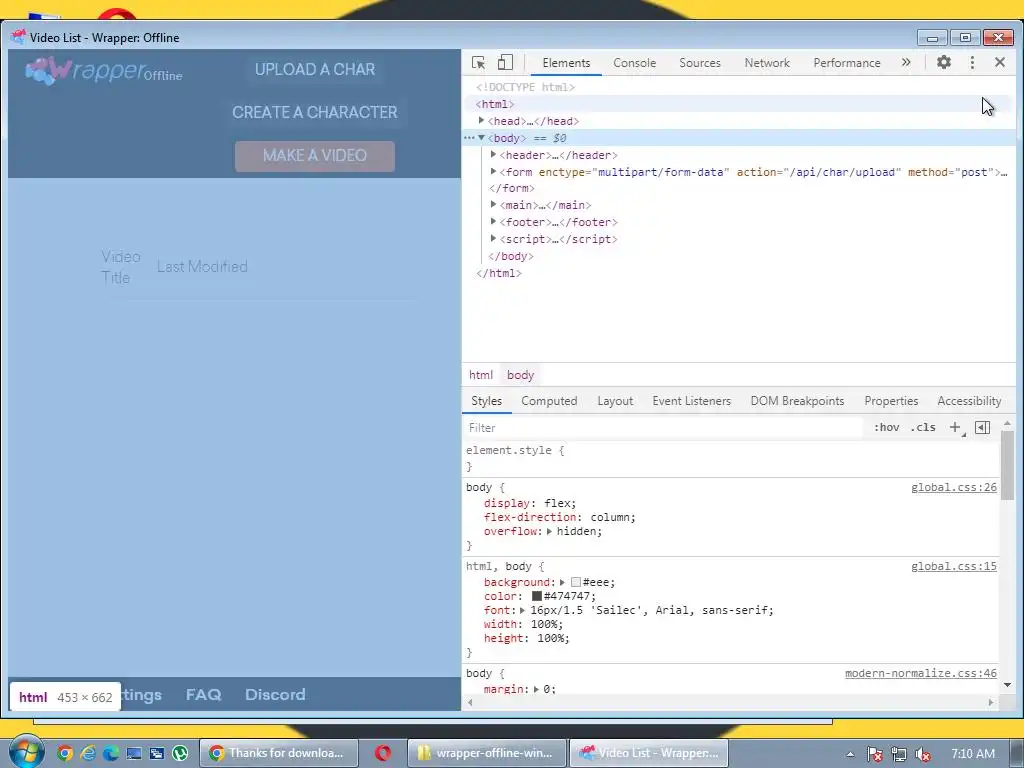Click the UPLOAD A CHAR button
The height and width of the screenshot is (768, 1024).
point(315,69)
